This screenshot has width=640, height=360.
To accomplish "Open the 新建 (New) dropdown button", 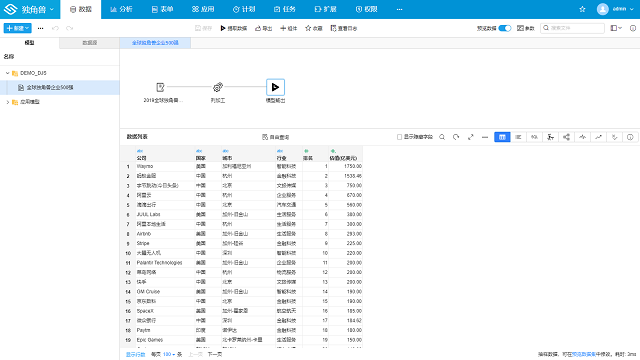I will pyautogui.click(x=18, y=28).
